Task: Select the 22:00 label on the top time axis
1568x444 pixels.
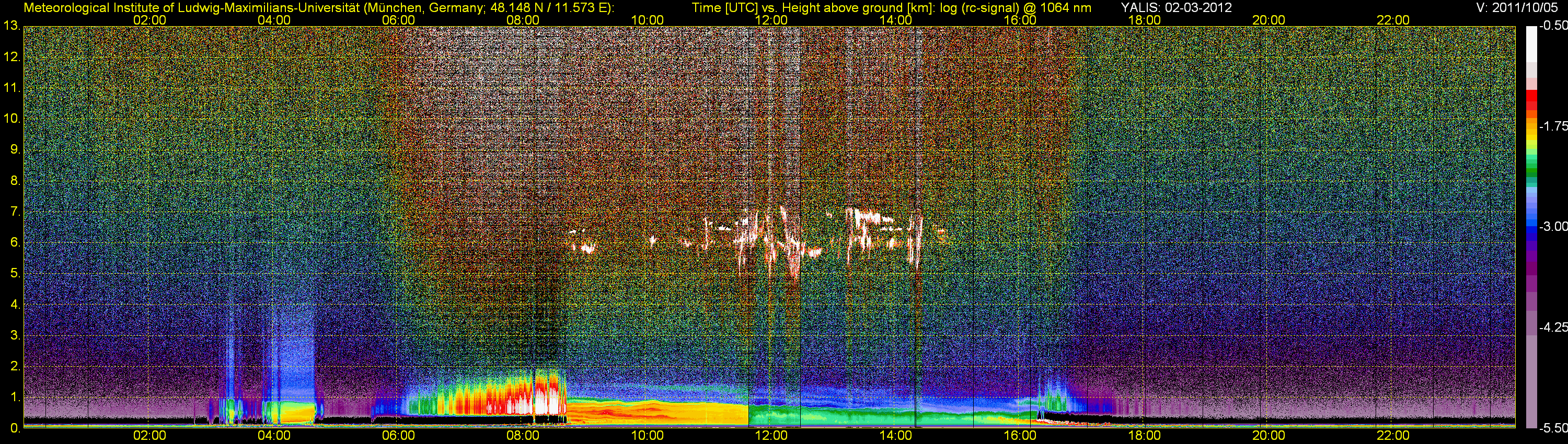Action: (x=1393, y=20)
